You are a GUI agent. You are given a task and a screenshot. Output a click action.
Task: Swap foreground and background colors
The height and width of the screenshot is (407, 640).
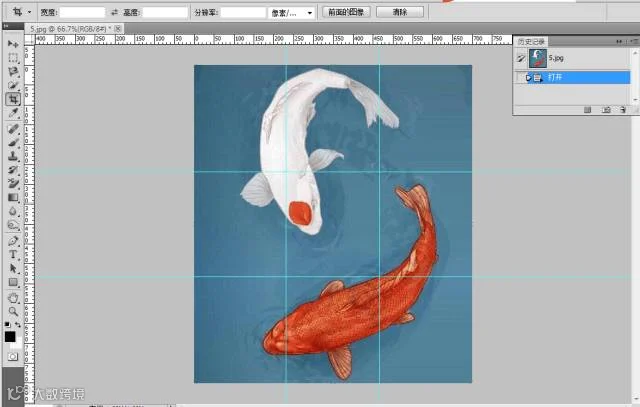(x=18, y=325)
